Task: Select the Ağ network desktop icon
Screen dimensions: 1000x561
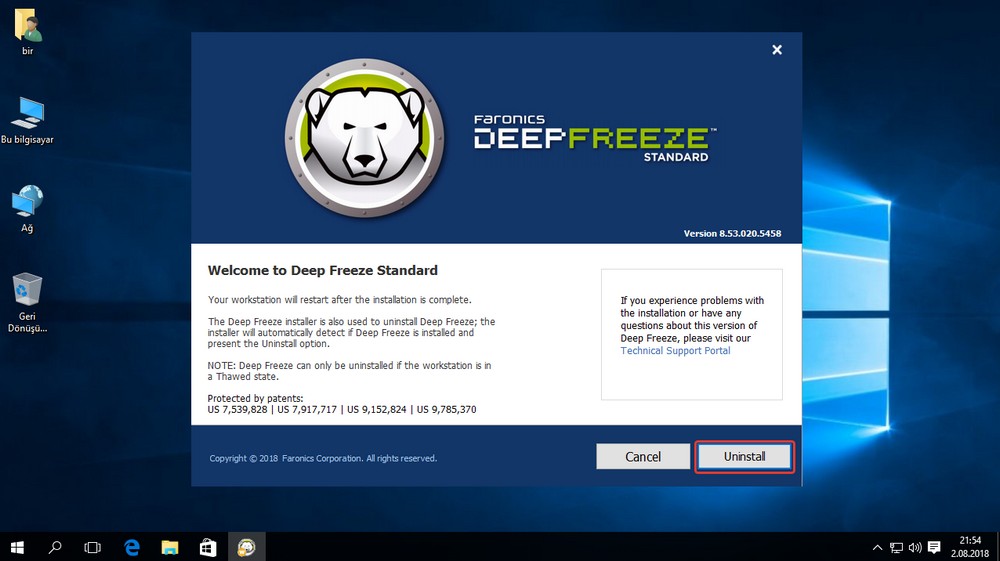Action: (x=27, y=205)
